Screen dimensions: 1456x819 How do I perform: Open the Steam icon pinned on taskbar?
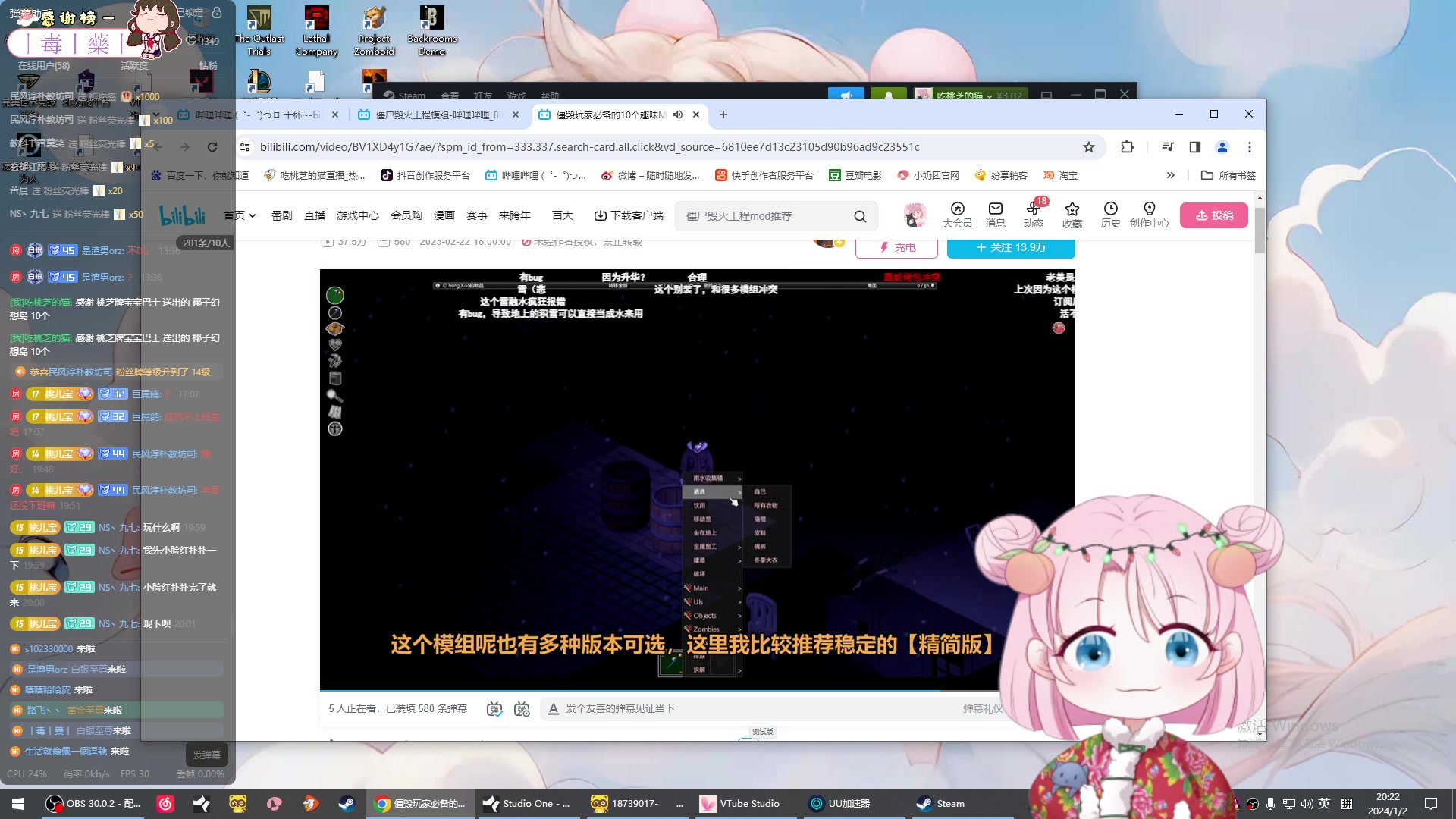346,804
